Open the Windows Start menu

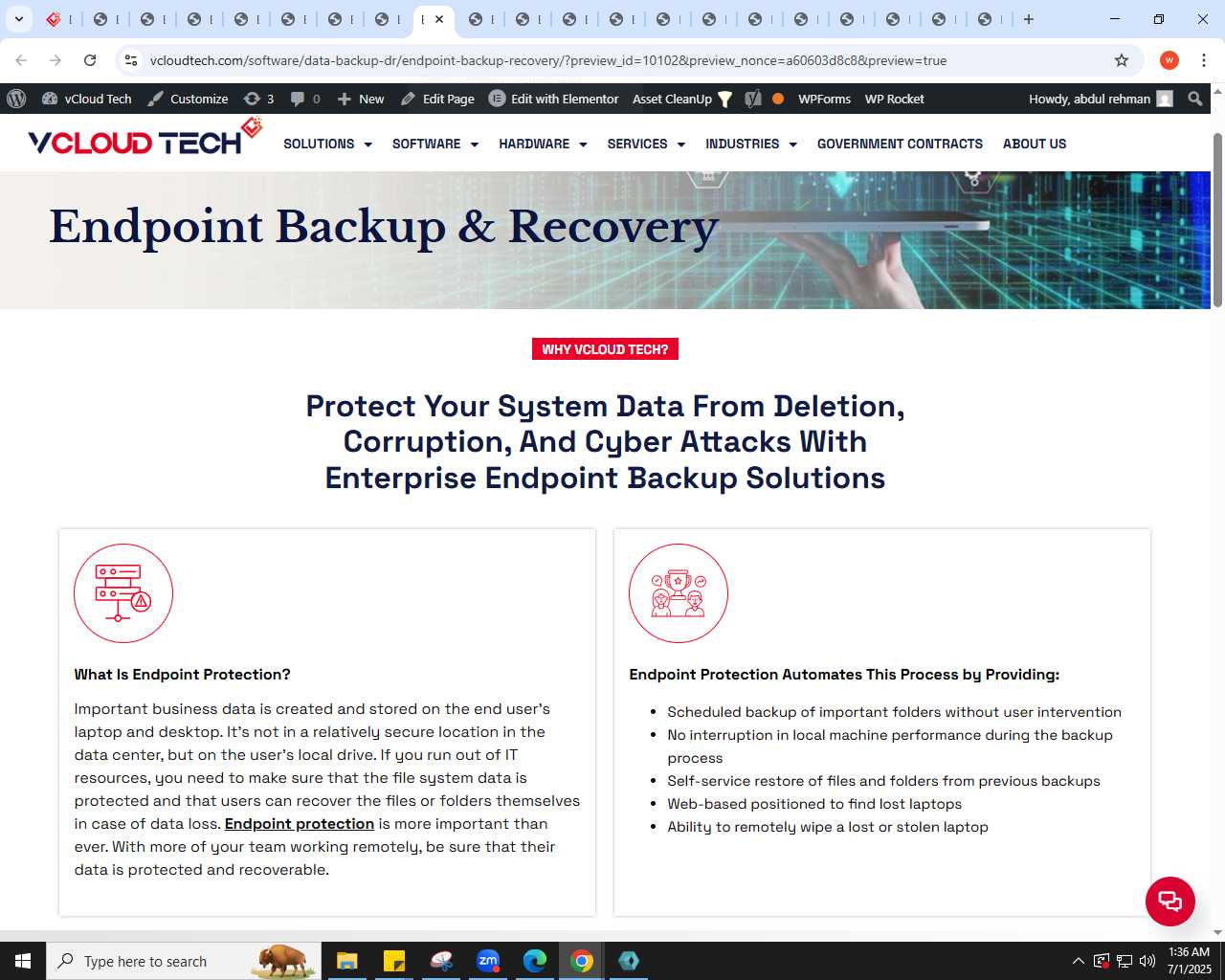[23, 961]
